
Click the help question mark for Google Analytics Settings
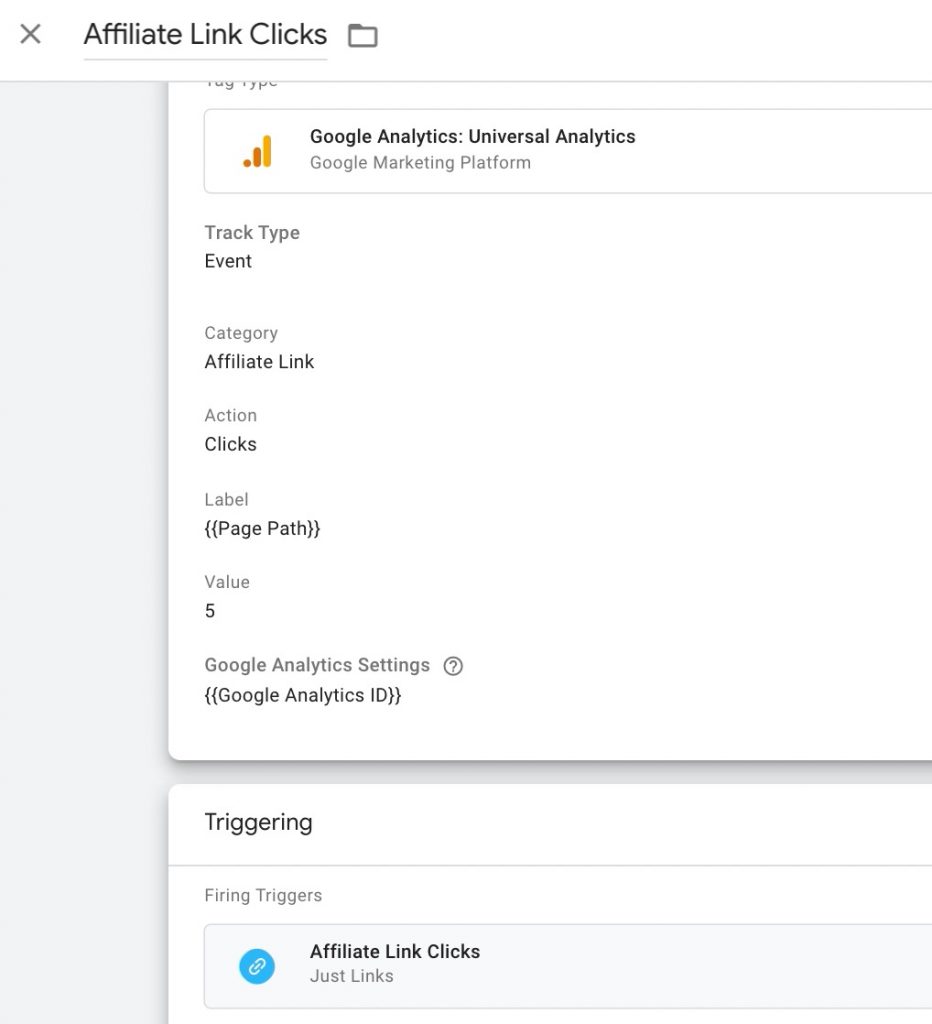click(453, 665)
